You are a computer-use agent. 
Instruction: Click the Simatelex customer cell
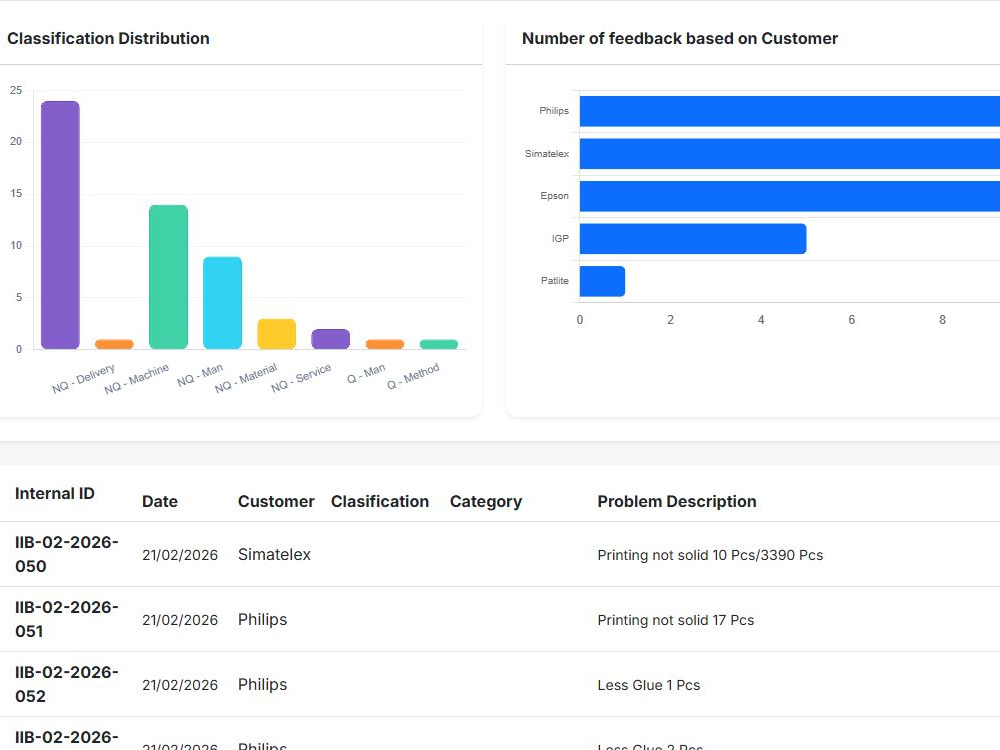(274, 554)
